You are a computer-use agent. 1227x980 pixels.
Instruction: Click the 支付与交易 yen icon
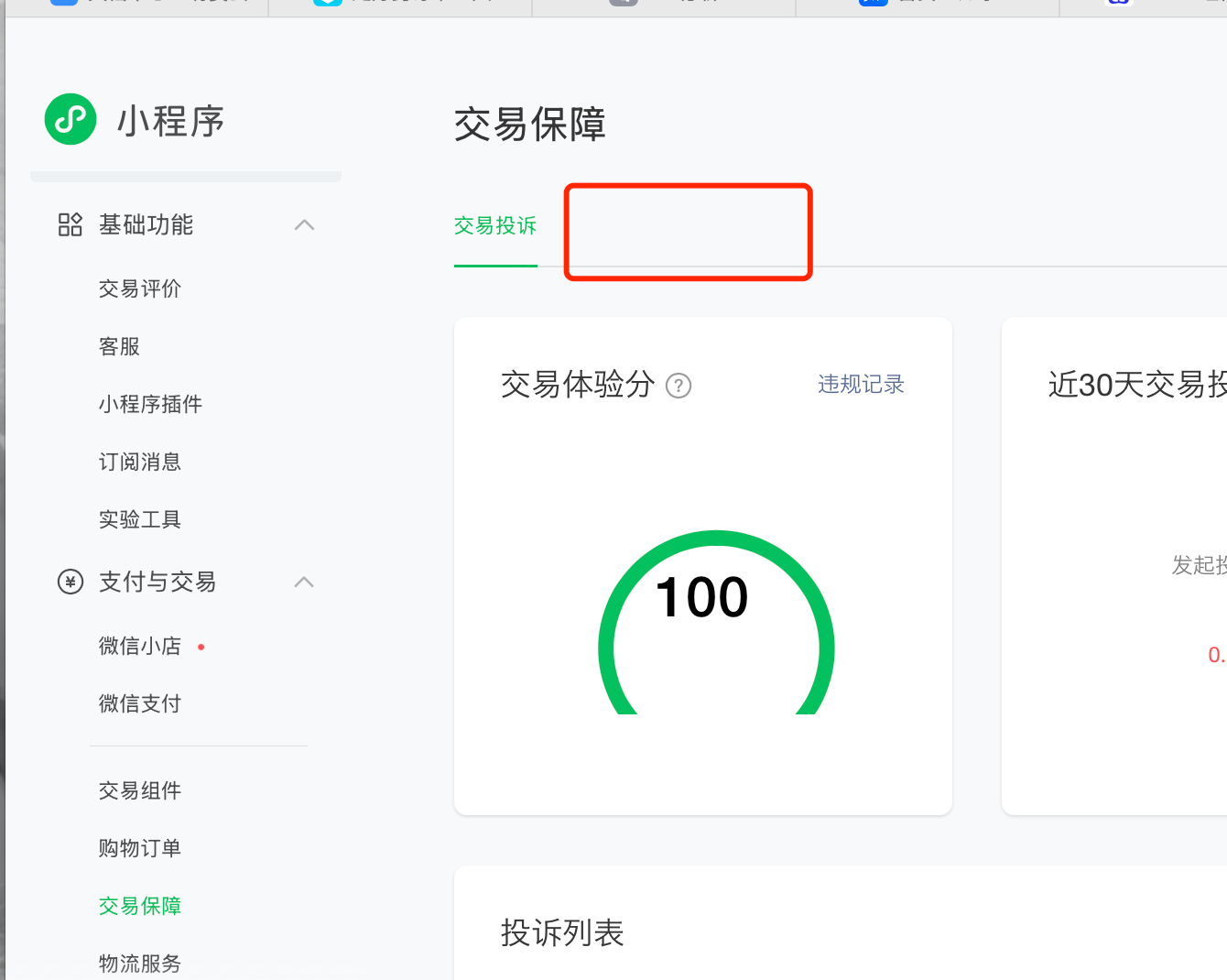tap(71, 582)
